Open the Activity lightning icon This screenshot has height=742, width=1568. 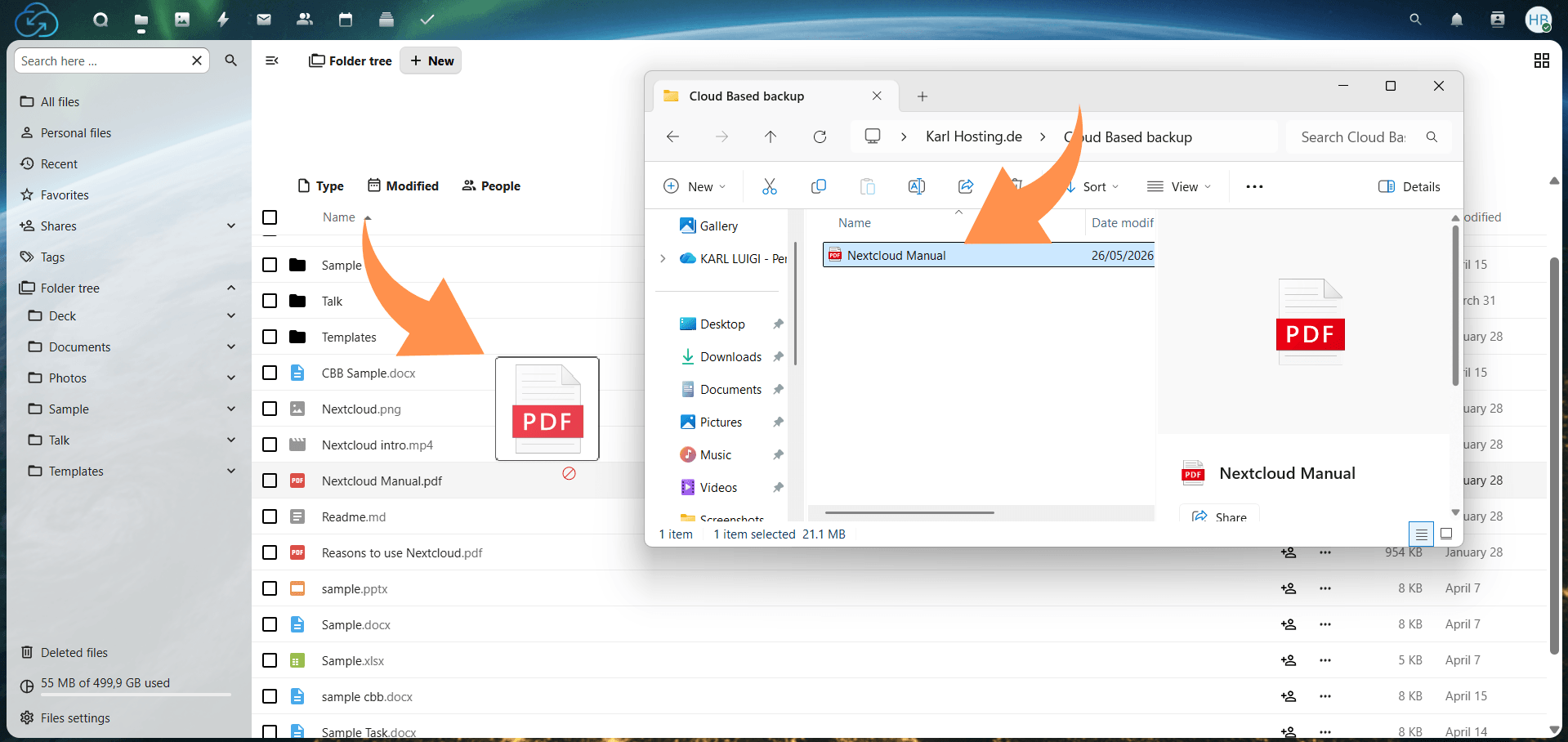(223, 20)
